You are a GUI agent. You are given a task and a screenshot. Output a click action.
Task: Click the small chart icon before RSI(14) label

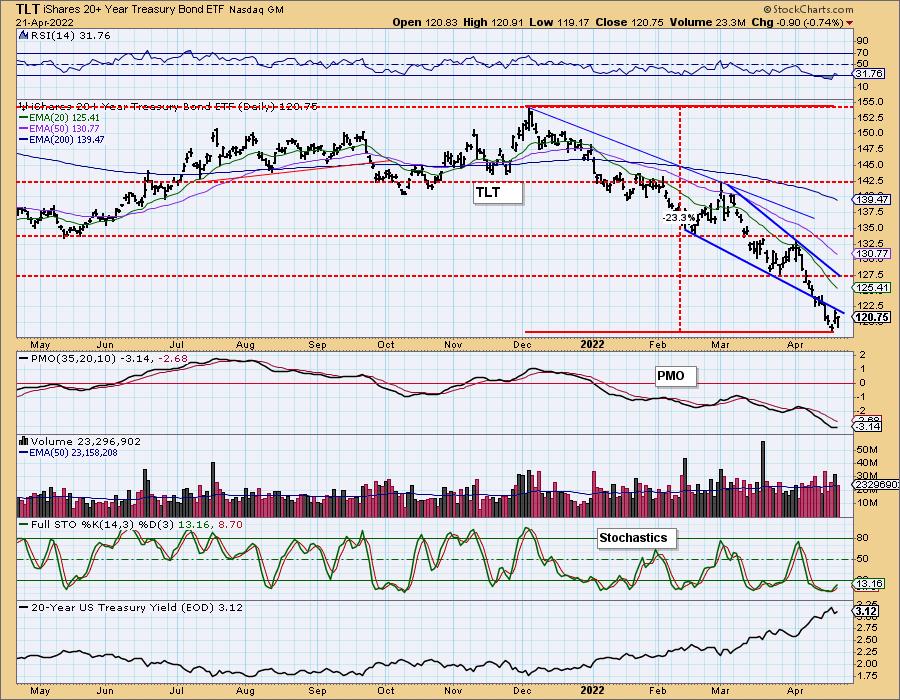(24, 35)
